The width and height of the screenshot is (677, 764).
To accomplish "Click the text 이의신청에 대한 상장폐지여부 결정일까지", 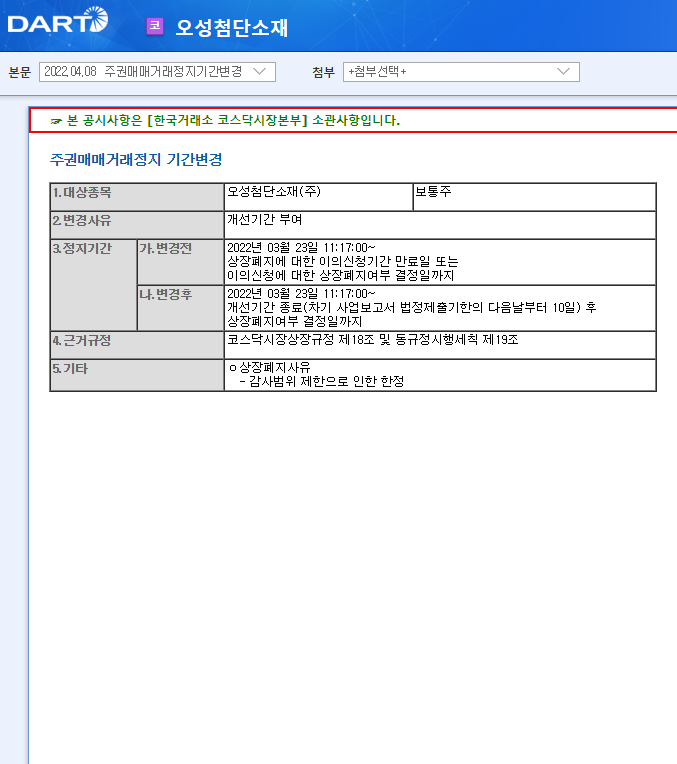I will [x=341, y=276].
